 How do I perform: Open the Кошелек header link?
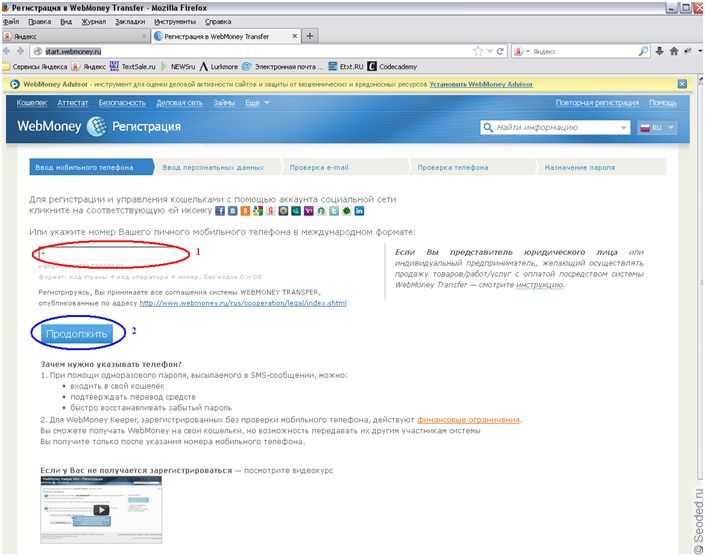tap(32, 103)
